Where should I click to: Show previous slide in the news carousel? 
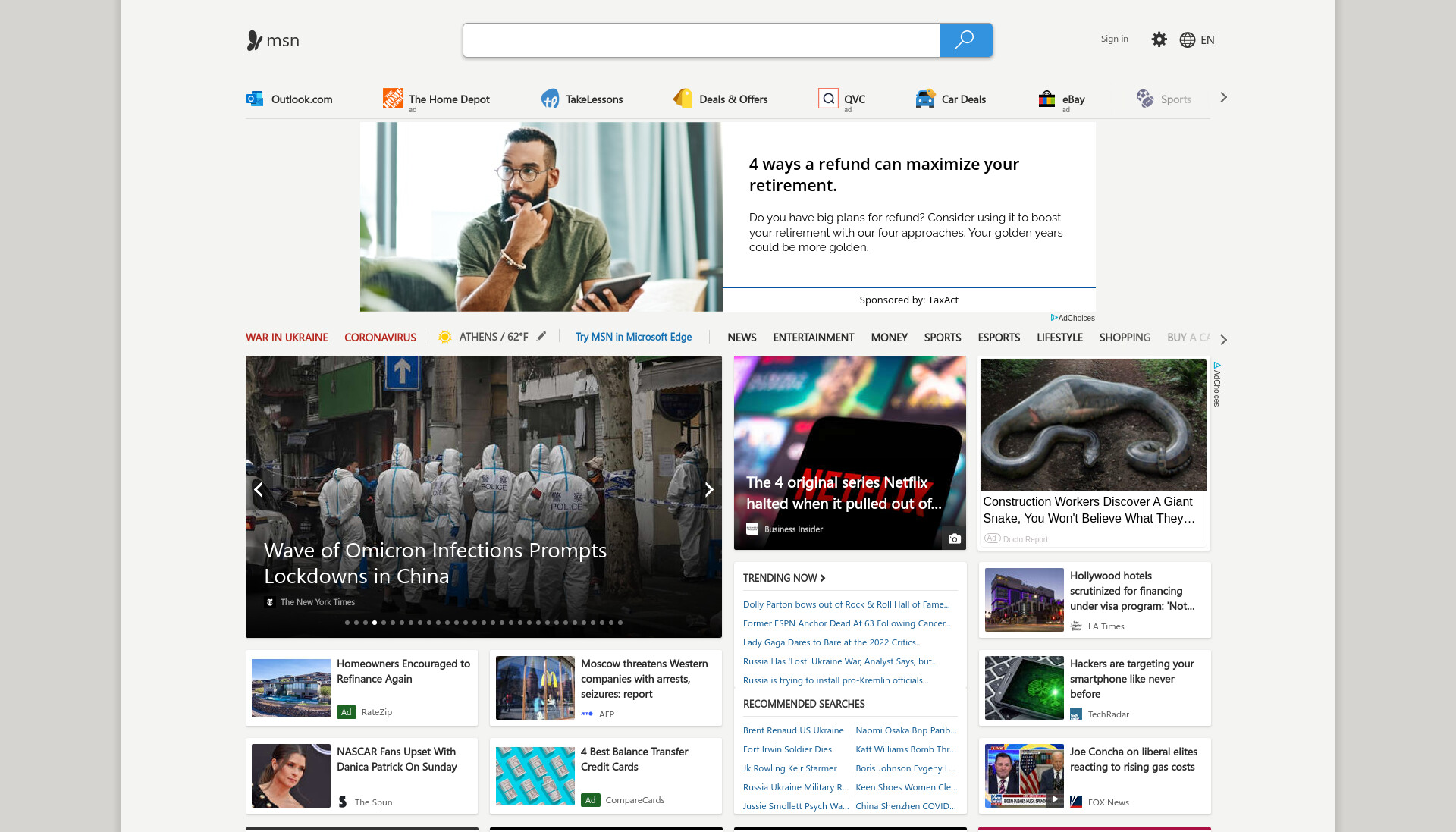pyautogui.click(x=259, y=490)
